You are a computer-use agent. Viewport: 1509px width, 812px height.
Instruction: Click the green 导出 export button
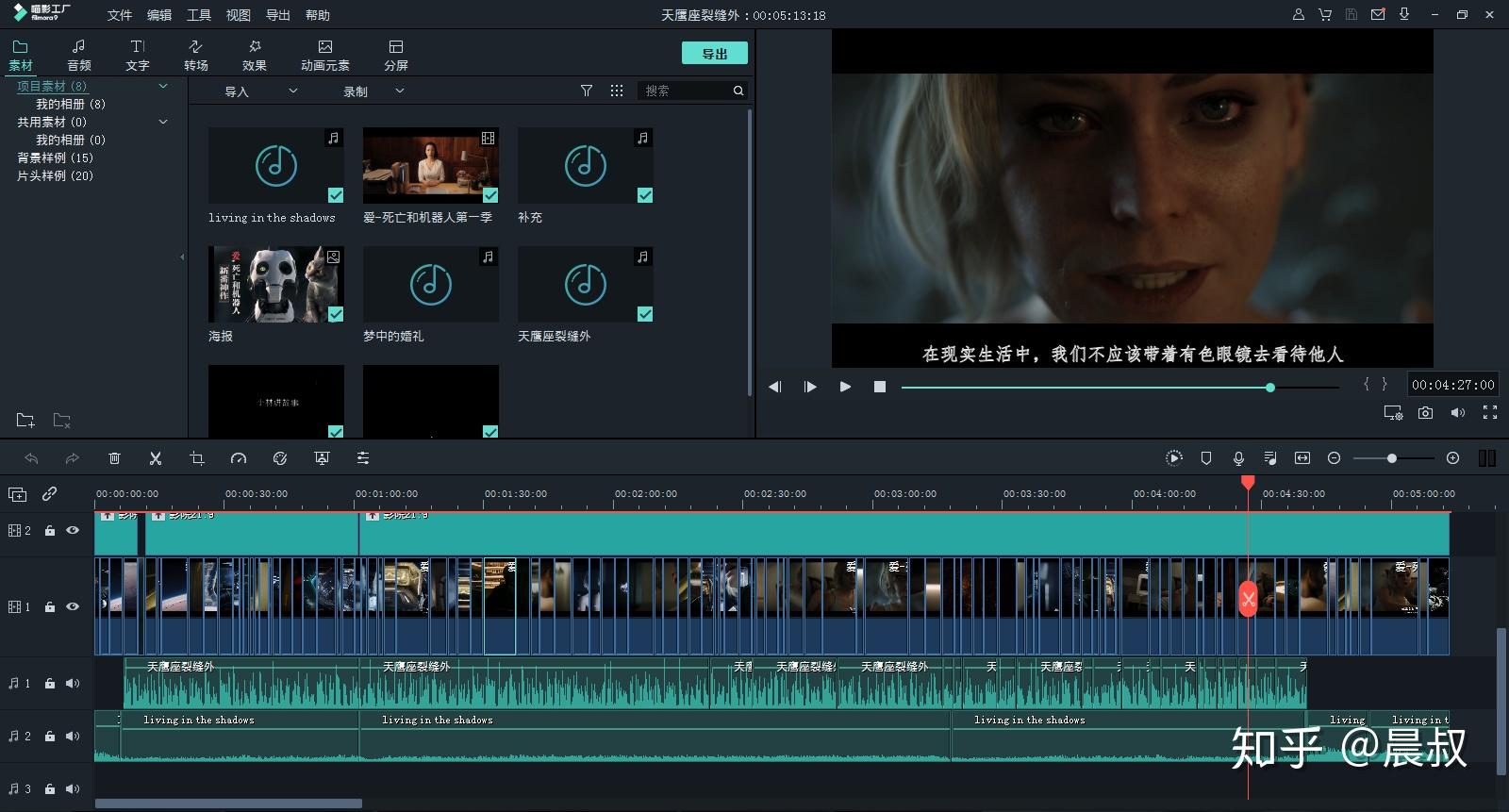[x=715, y=54]
